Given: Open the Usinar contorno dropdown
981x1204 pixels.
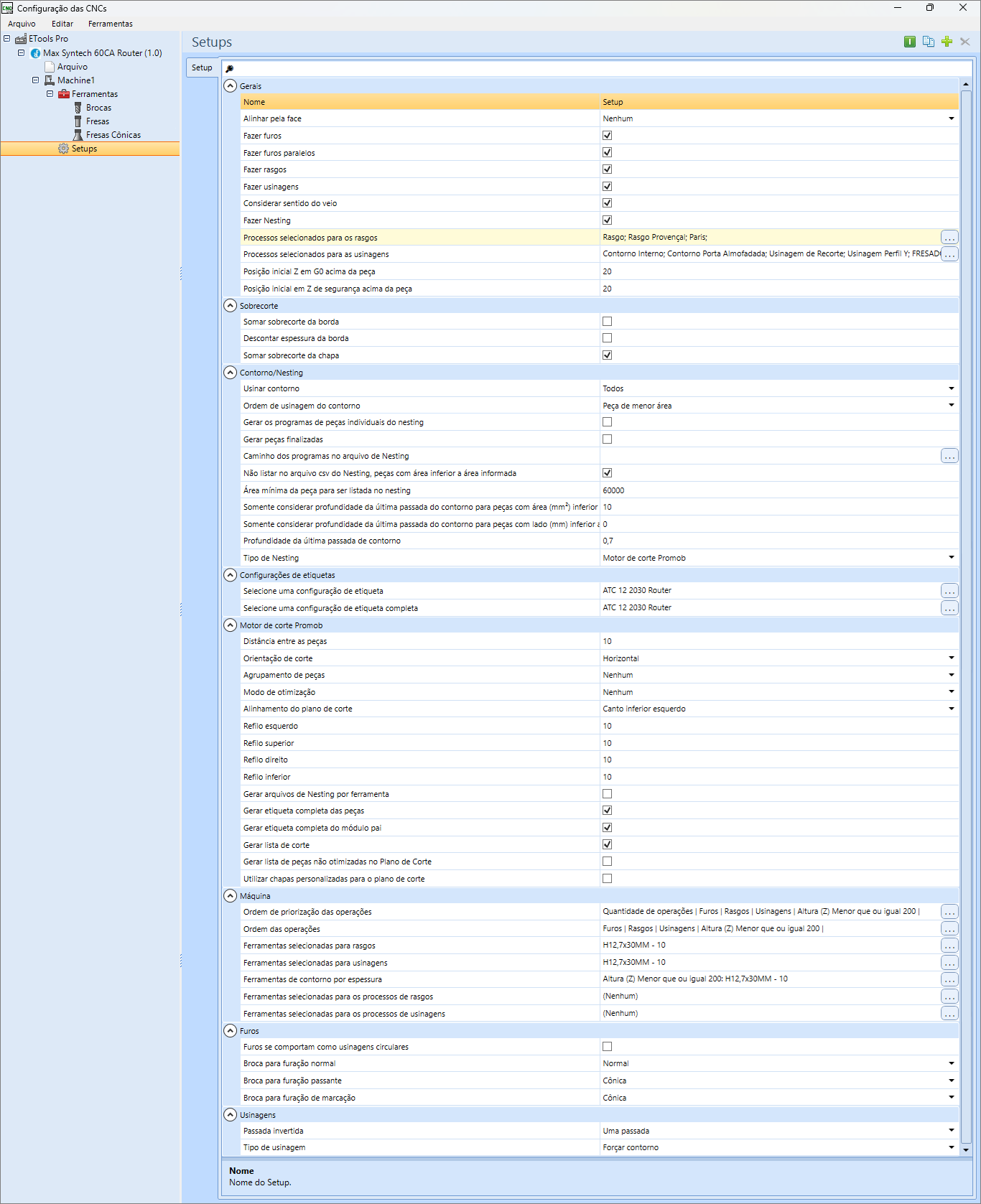Looking at the screenshot, I should [x=951, y=388].
